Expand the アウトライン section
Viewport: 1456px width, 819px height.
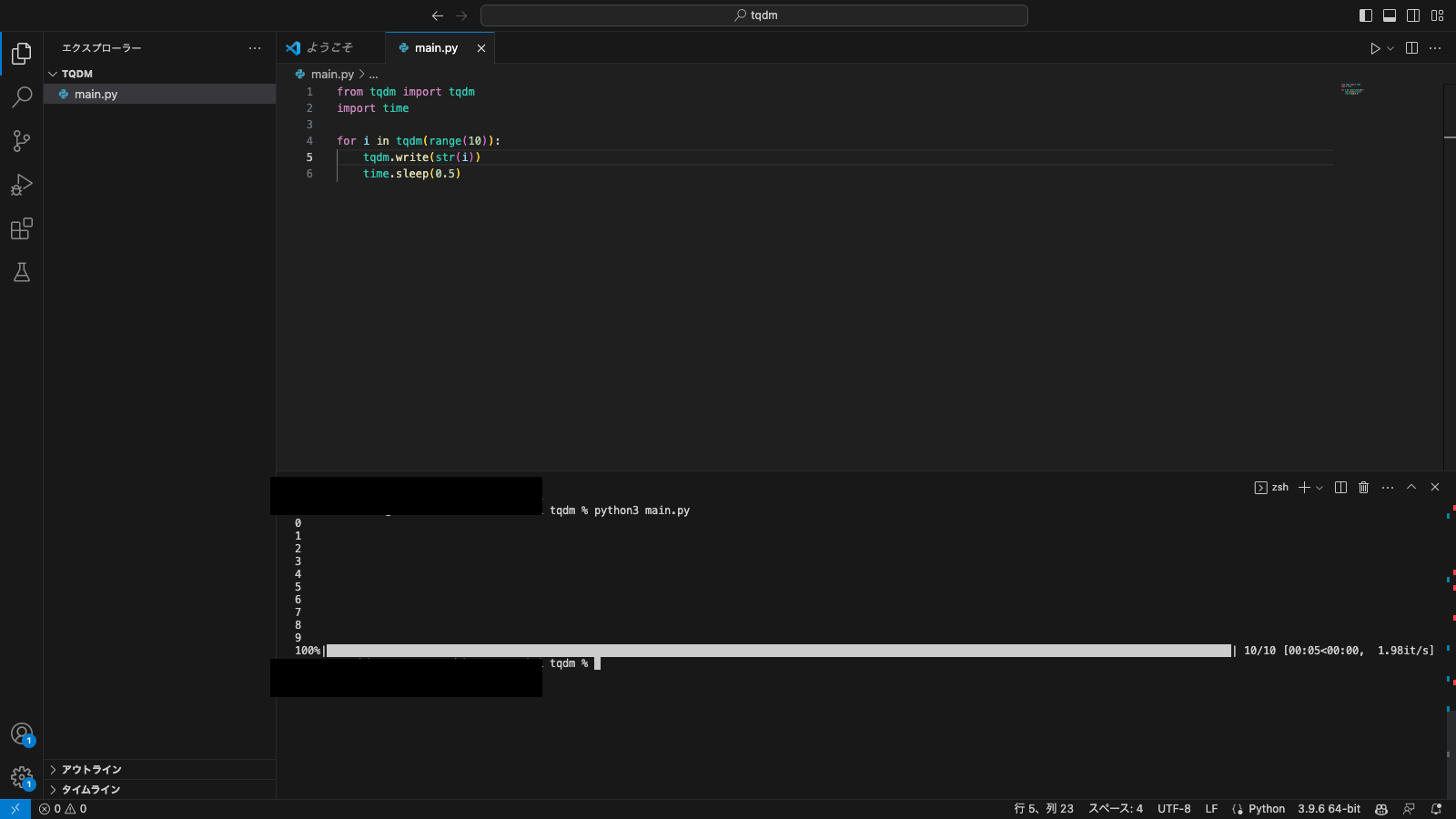point(90,769)
